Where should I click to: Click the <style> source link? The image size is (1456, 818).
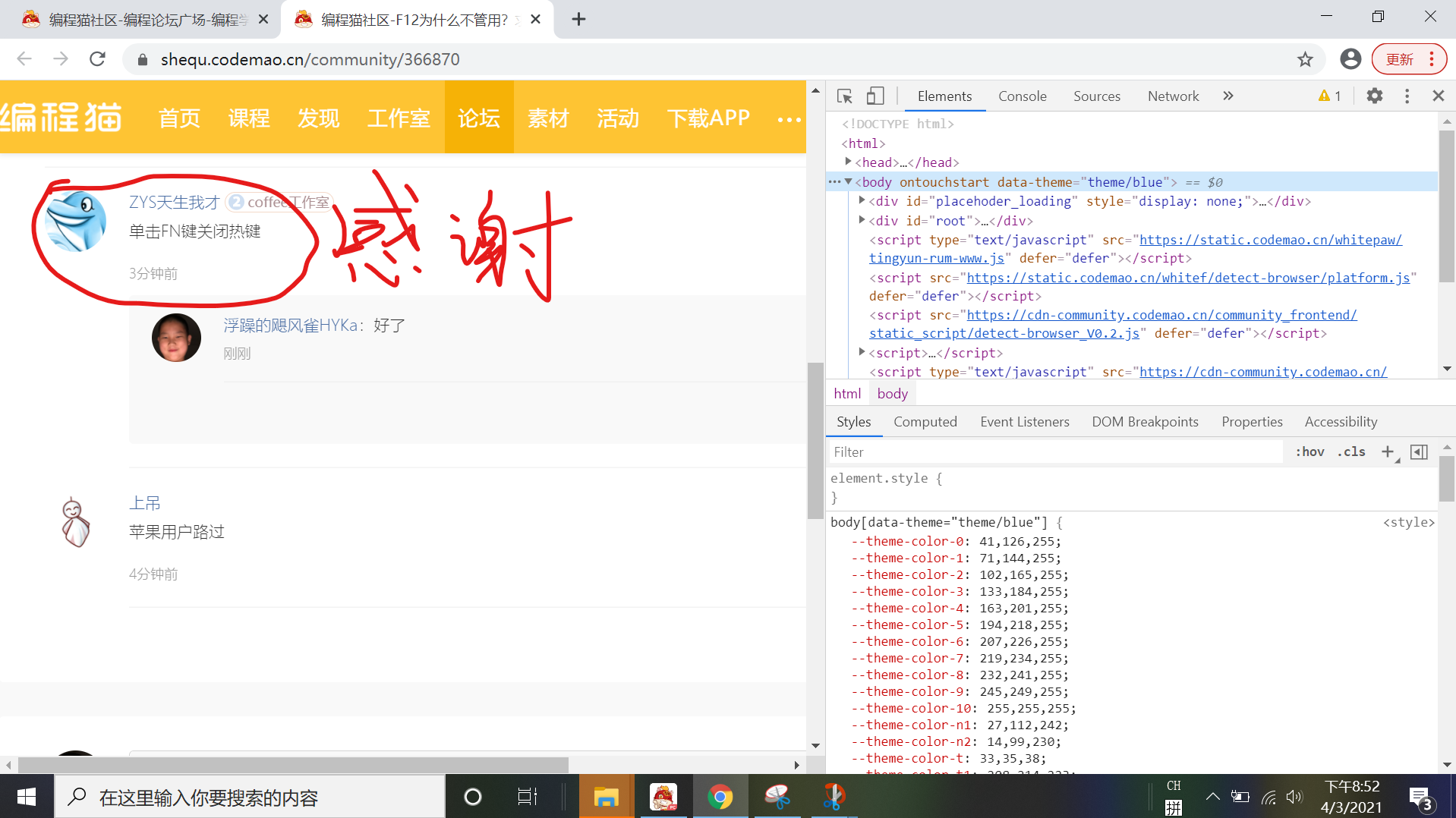pyautogui.click(x=1408, y=523)
